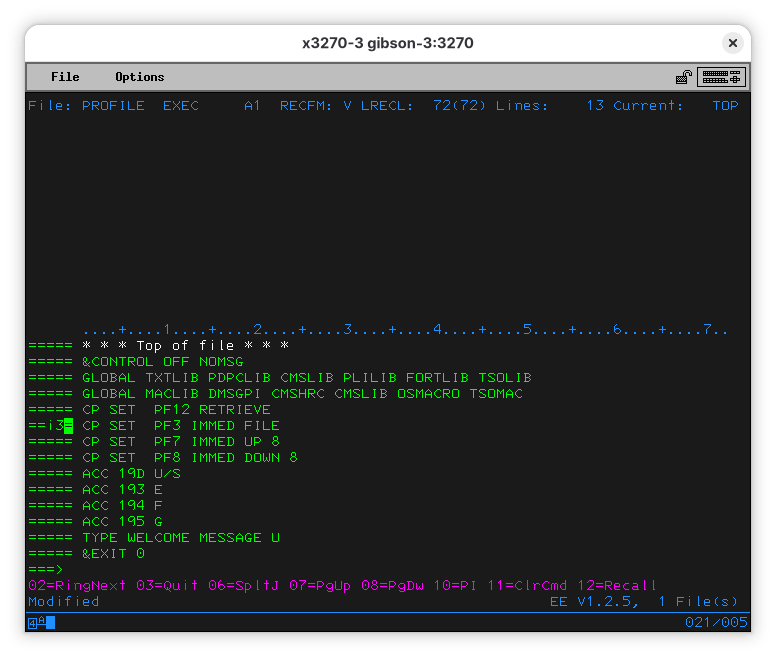776x657 pixels.
Task: Click the &EXIT 0 line text
Action: tap(113, 554)
